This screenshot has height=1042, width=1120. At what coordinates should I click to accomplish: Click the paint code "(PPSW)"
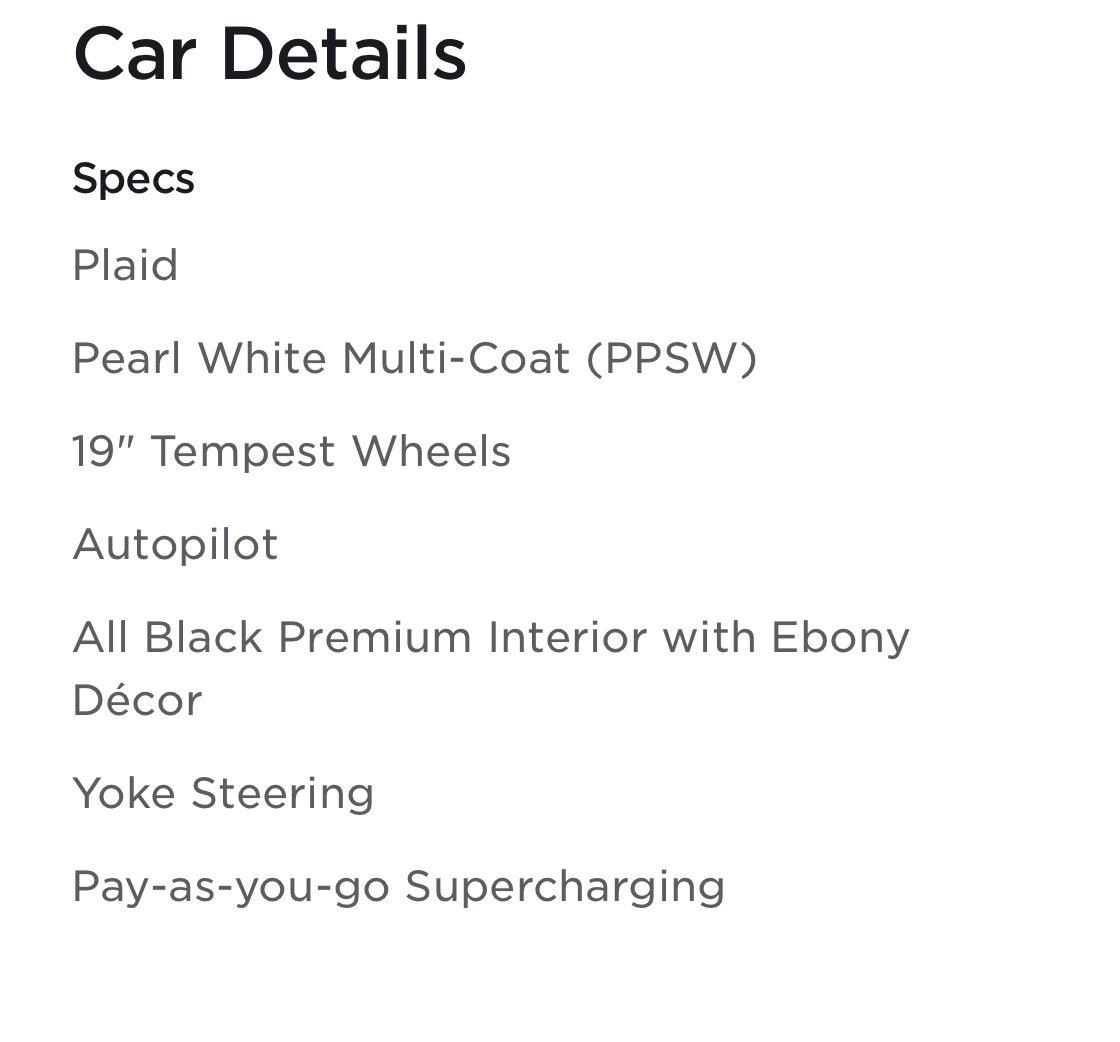tap(671, 359)
